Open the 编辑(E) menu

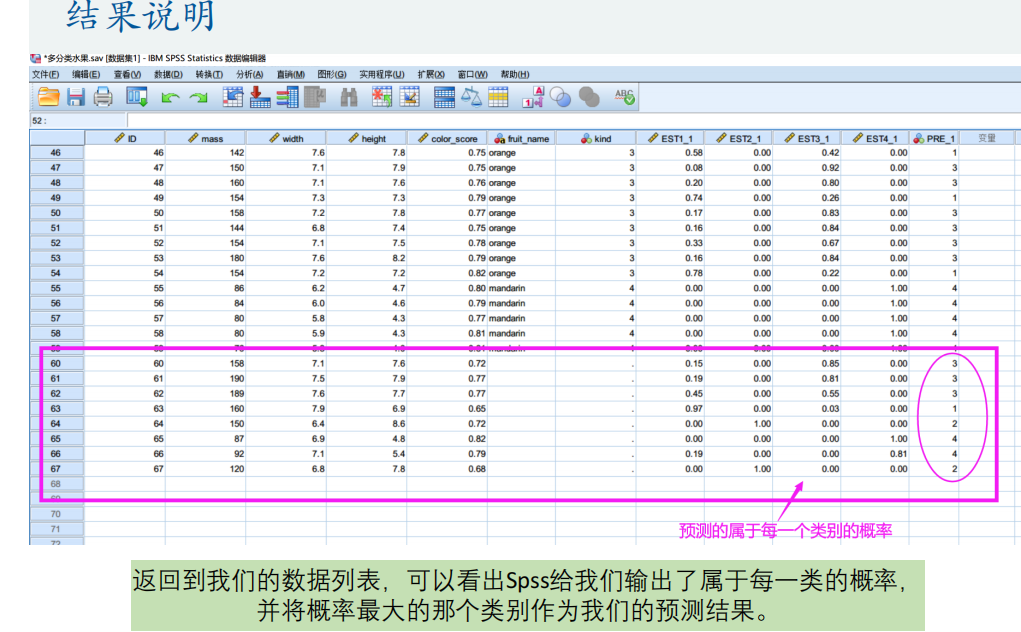(x=86, y=74)
